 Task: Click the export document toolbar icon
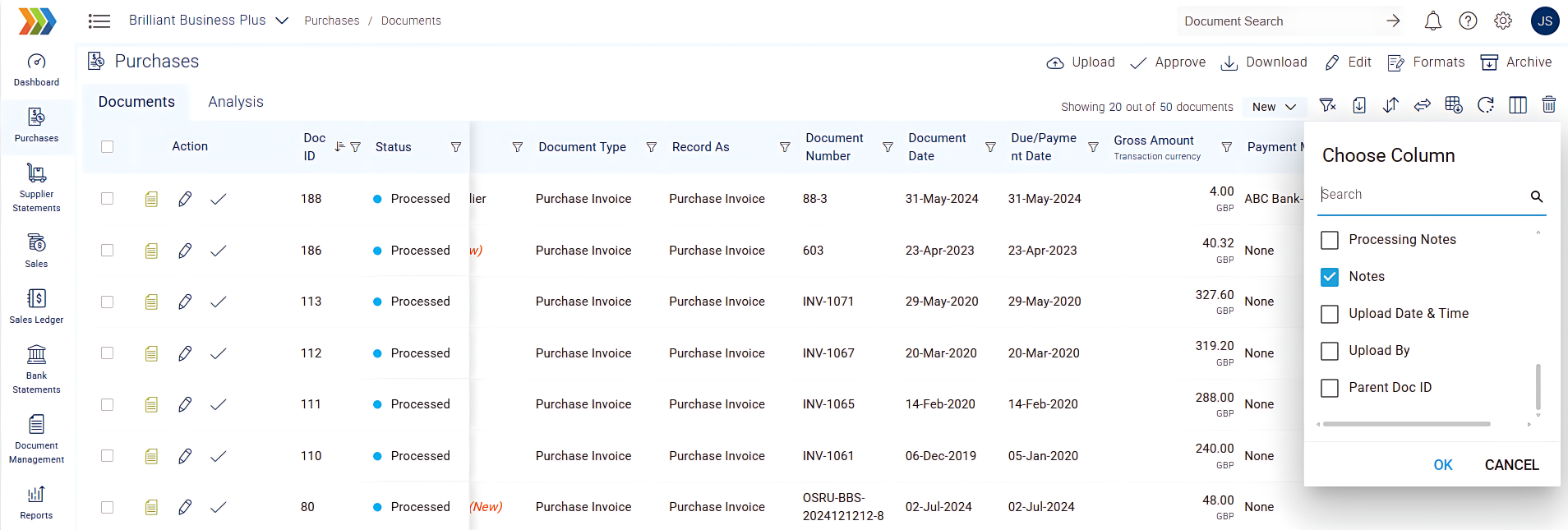click(1359, 105)
